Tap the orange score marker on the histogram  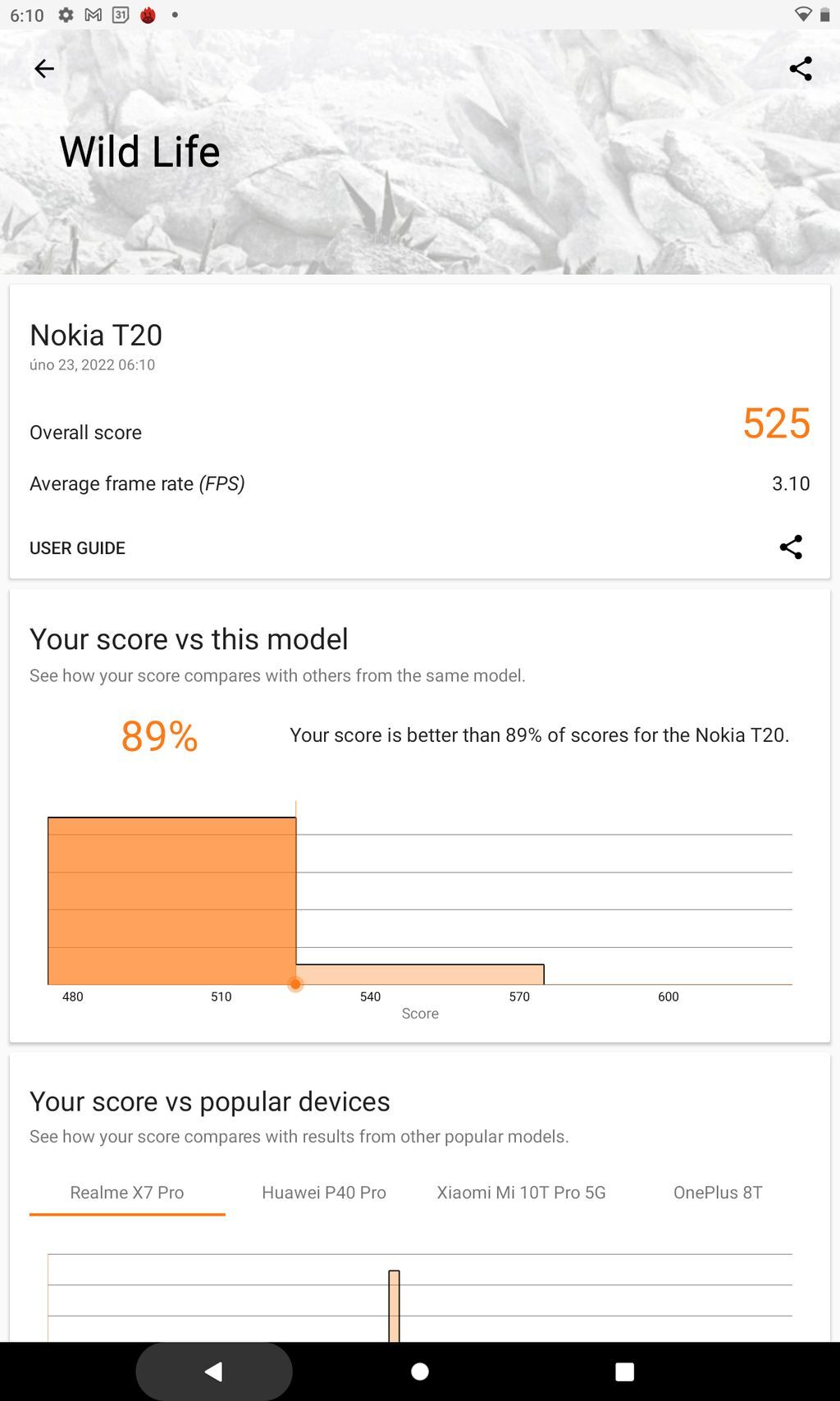point(295,983)
